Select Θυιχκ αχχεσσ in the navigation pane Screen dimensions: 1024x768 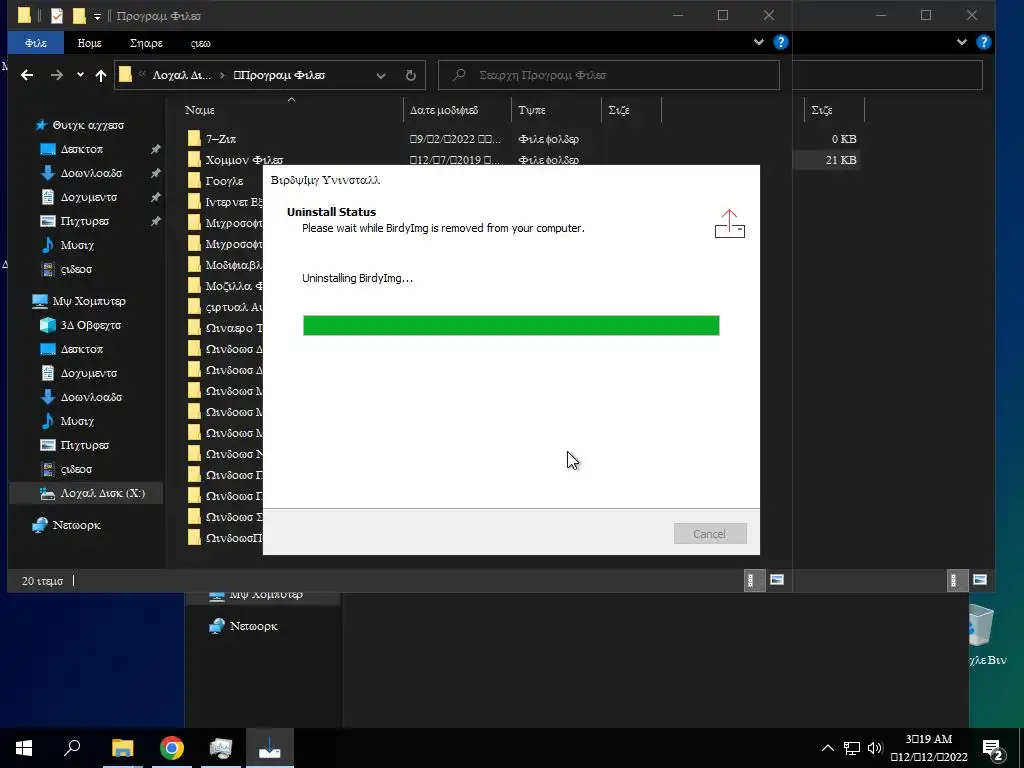88,125
